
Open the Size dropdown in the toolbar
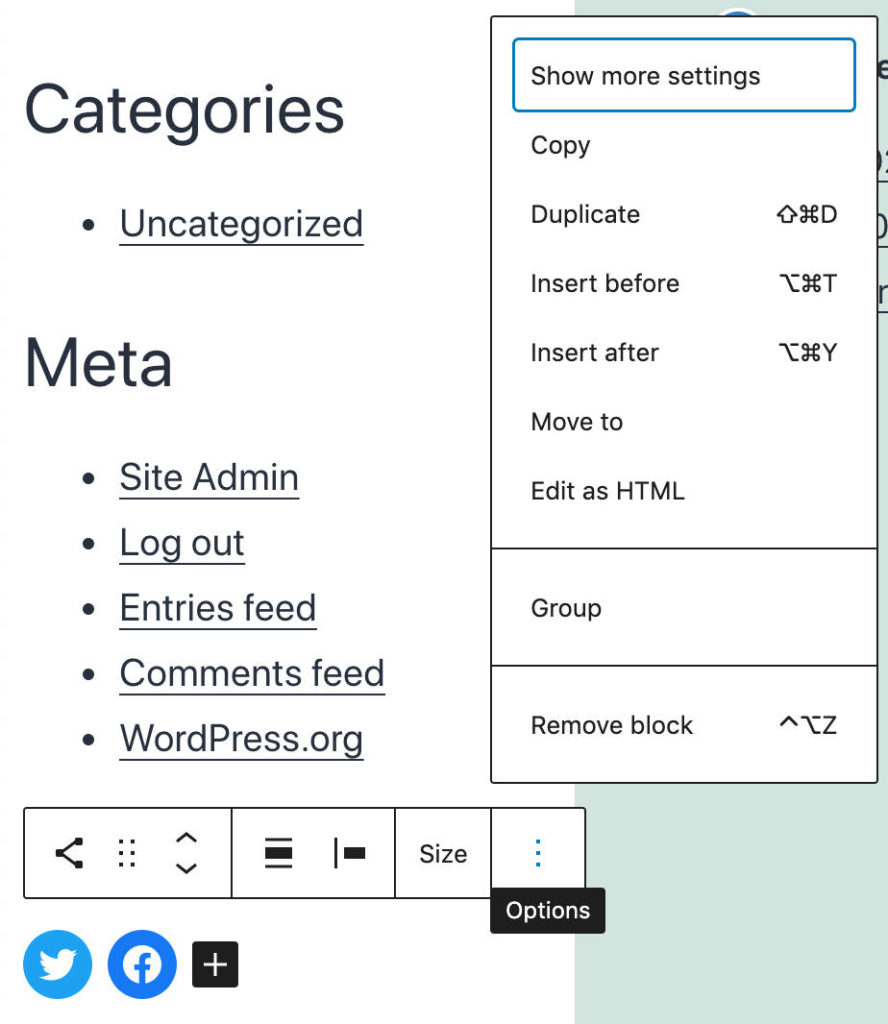442,853
